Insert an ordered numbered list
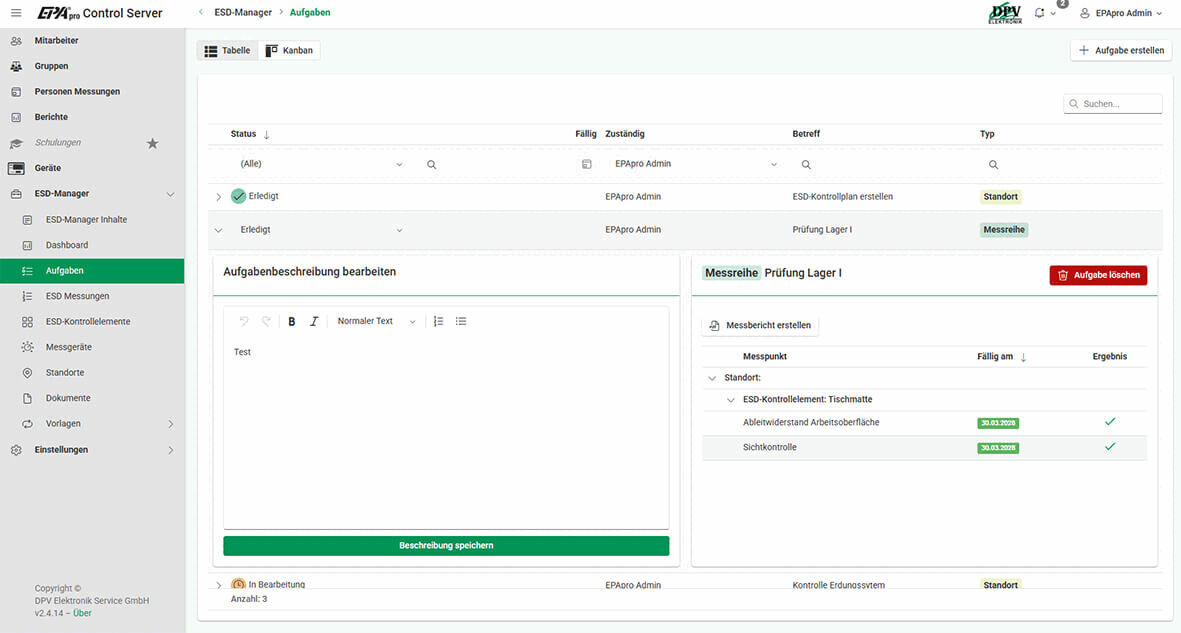 [x=438, y=321]
